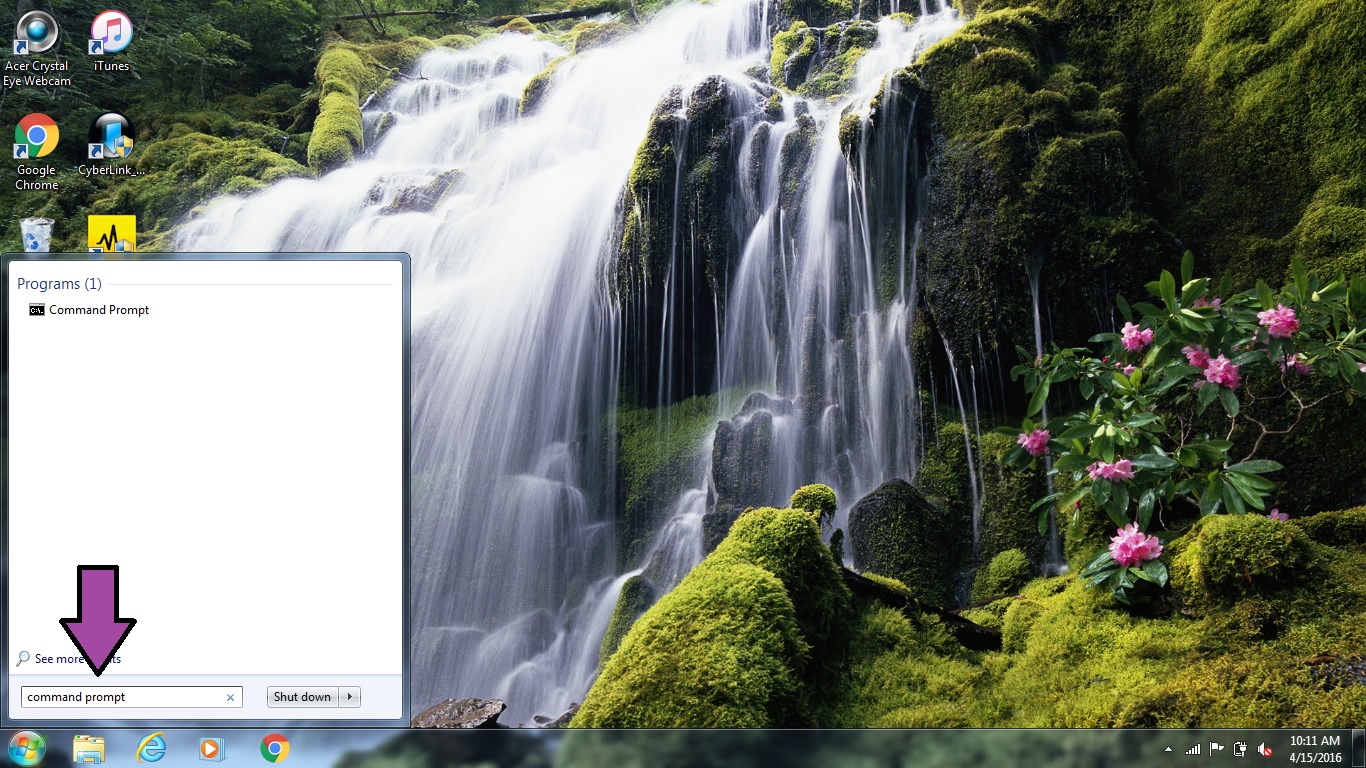Screen dimensions: 1366x768
Task: Select the CyberLink desktop shortcut
Action: pos(111,145)
